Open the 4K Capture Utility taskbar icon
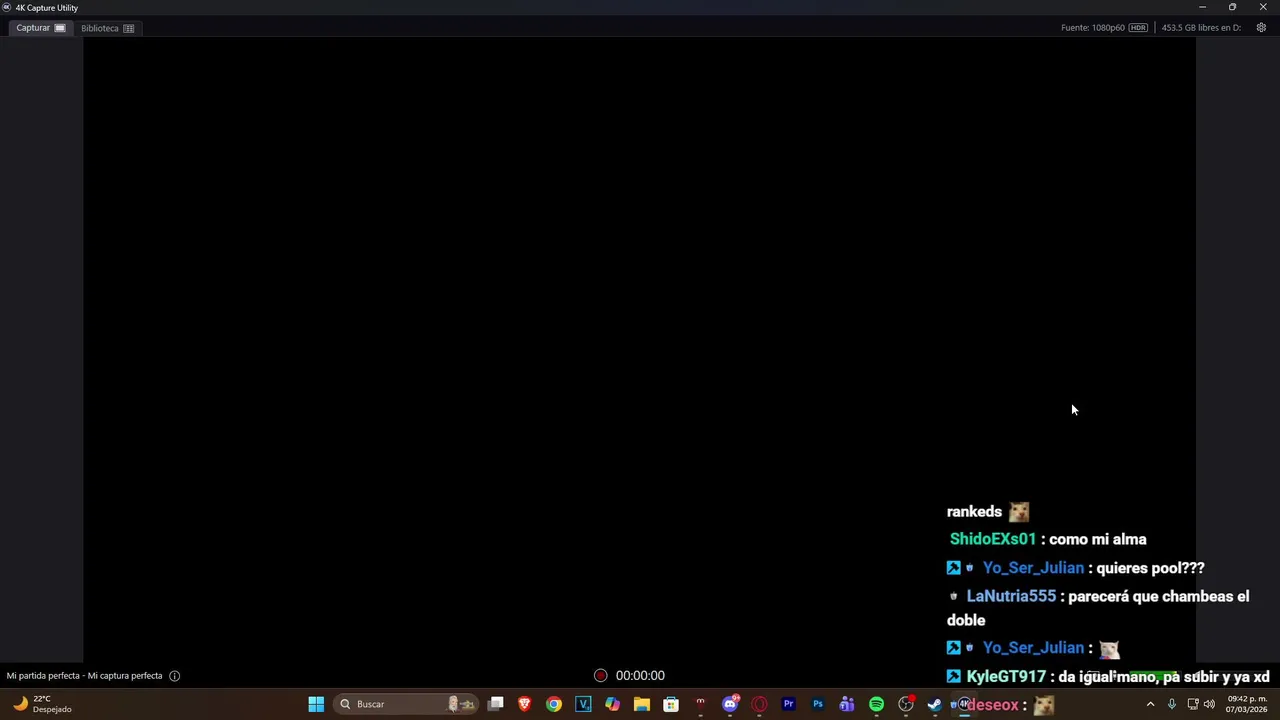Screen dimensions: 1280x720 963,704
